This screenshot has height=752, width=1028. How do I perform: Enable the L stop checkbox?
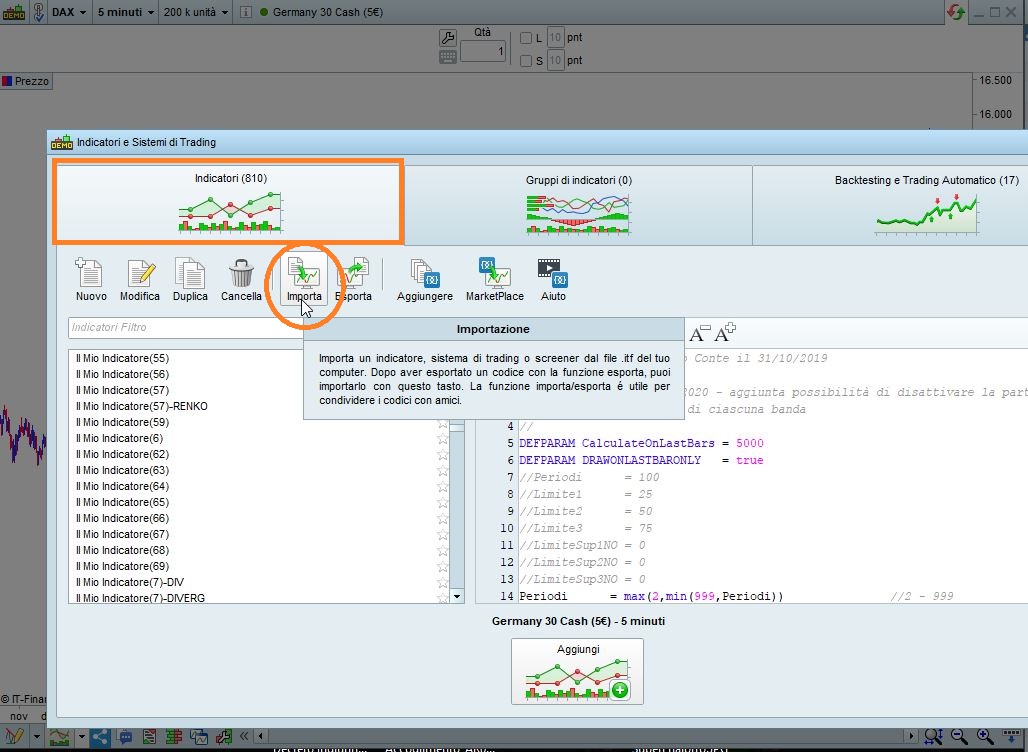527,38
